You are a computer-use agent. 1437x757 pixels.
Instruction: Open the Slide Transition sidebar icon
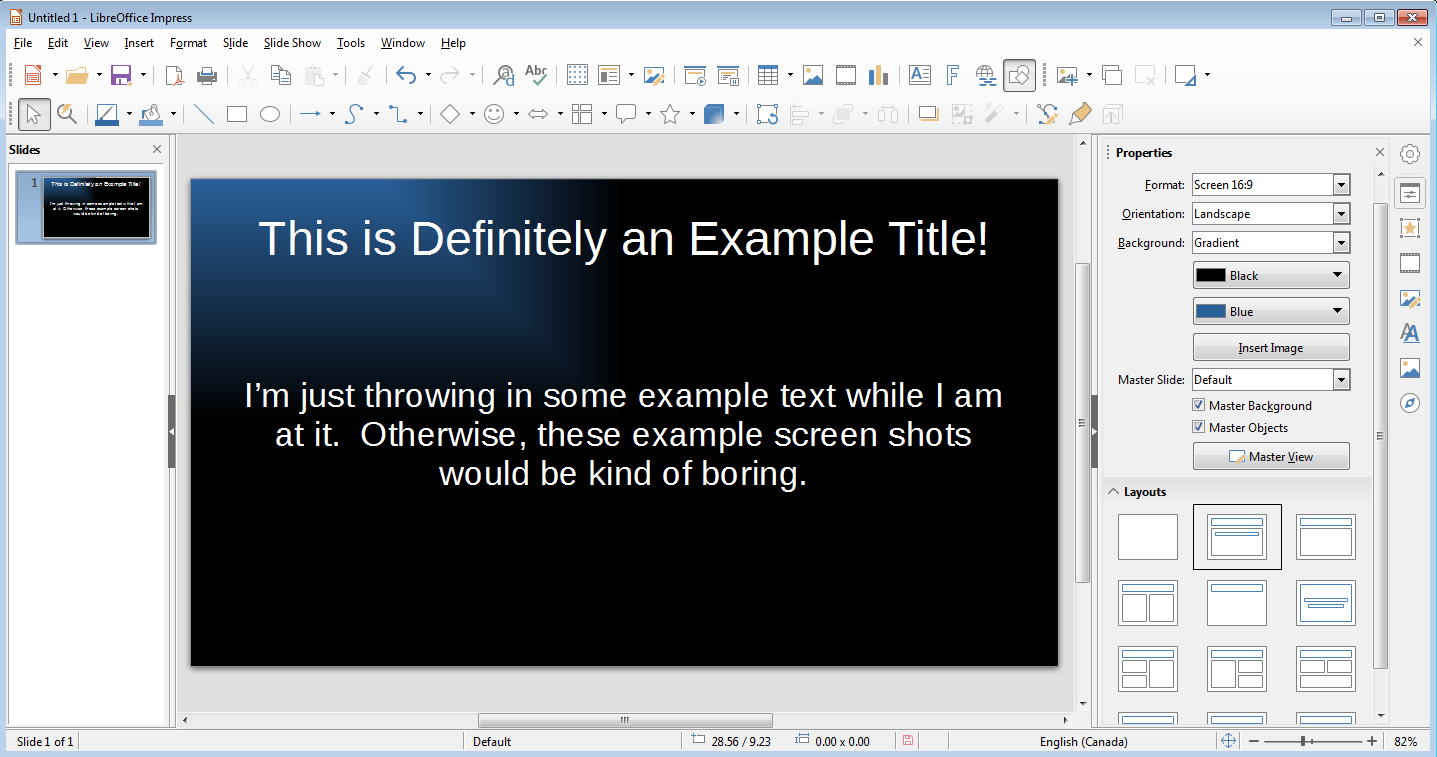(x=1410, y=263)
